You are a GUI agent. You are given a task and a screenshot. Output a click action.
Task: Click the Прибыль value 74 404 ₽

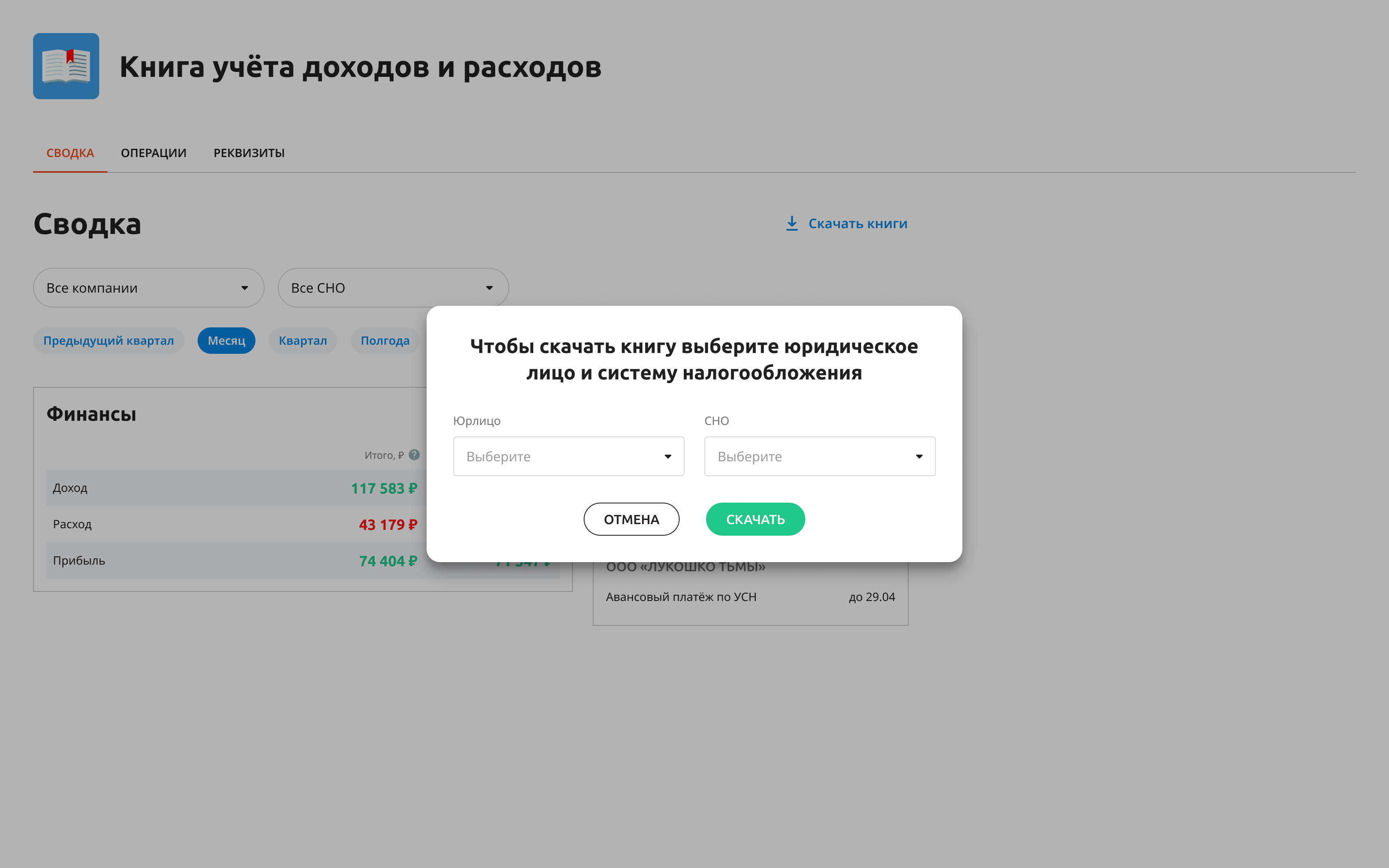[388, 561]
